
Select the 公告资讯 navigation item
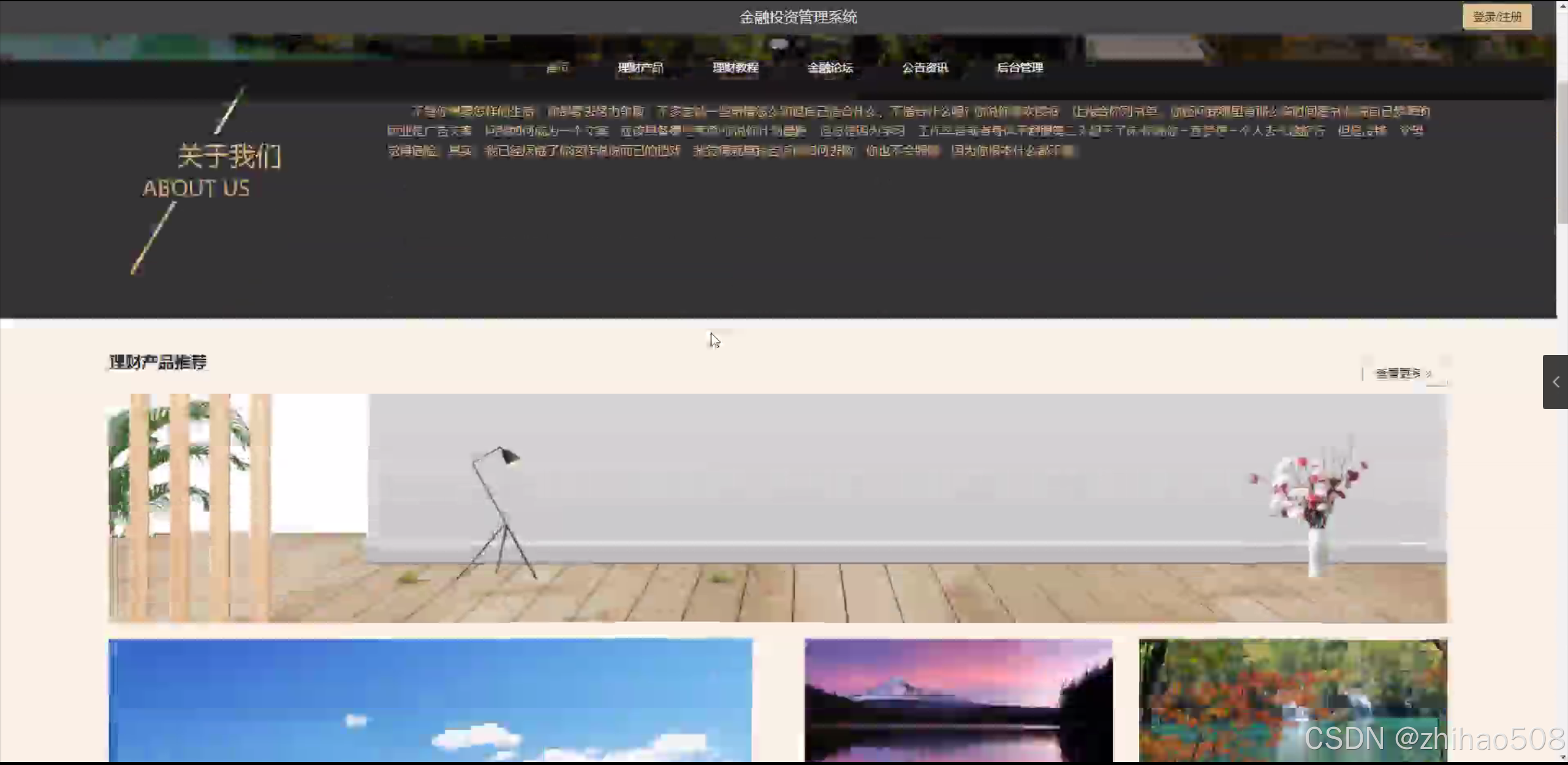[925, 67]
